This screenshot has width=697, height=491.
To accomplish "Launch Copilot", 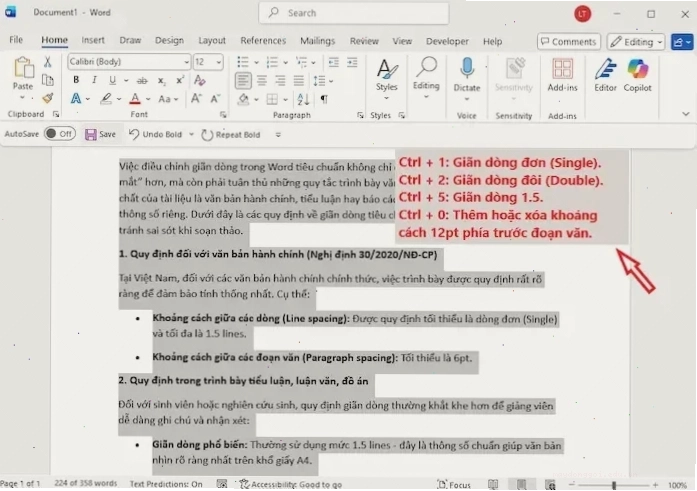I will 637,76.
